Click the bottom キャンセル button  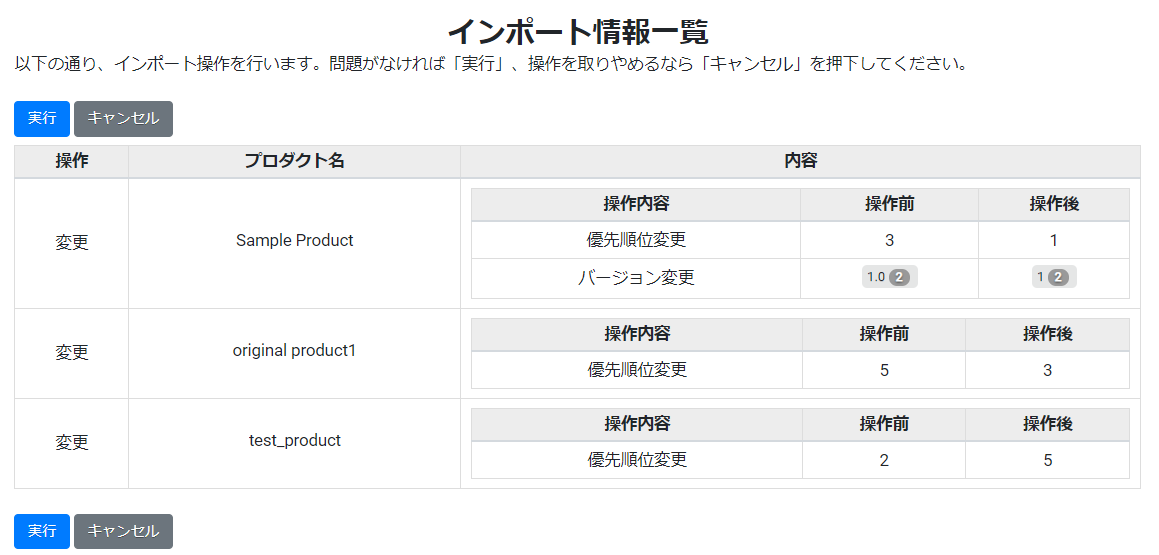pyautogui.click(x=123, y=531)
